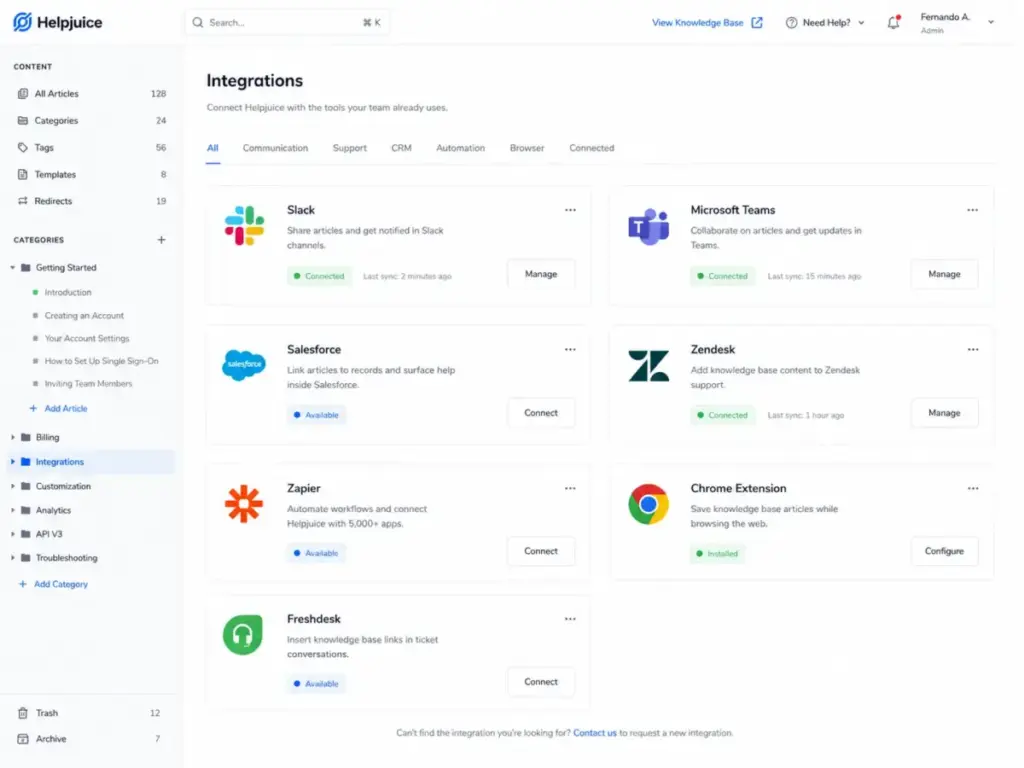The height and width of the screenshot is (768, 1024).
Task: Open How to Set Up Single Sign-On article
Action: pos(101,360)
